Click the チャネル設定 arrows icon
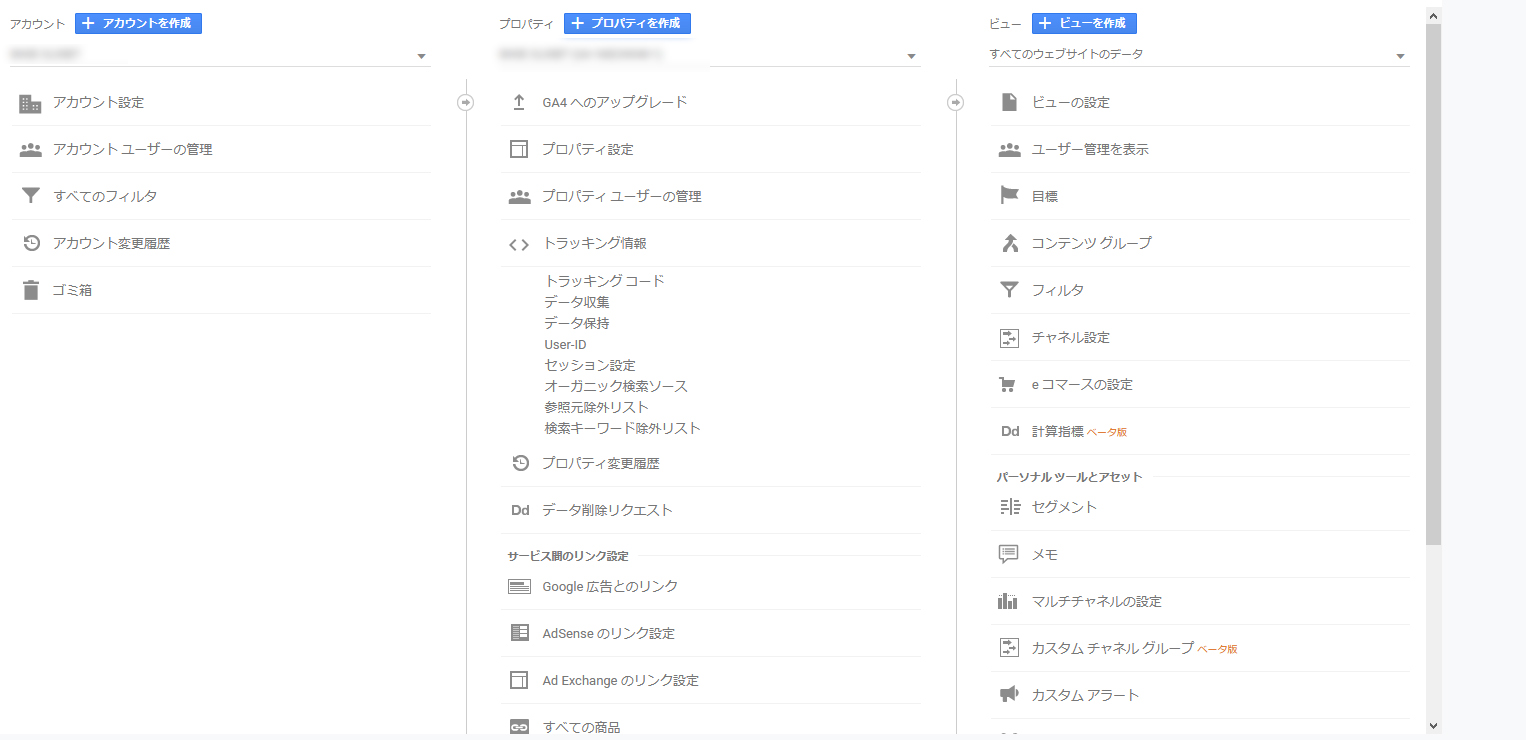The height and width of the screenshot is (740, 1526). click(1009, 338)
